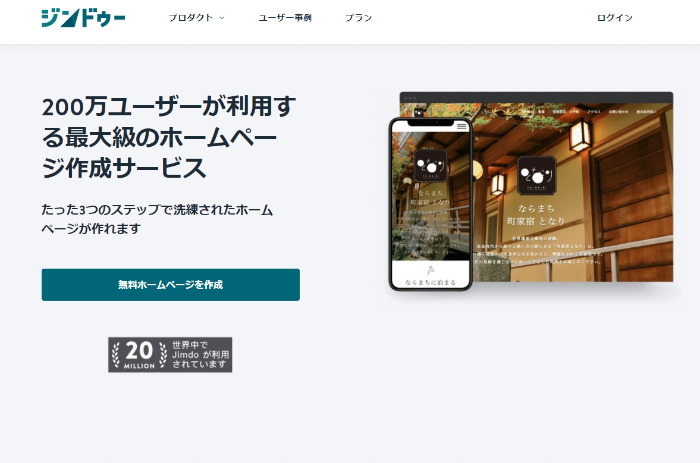Click the となり logo in desktop preview
This screenshot has width=700, height=463.
[x=536, y=176]
